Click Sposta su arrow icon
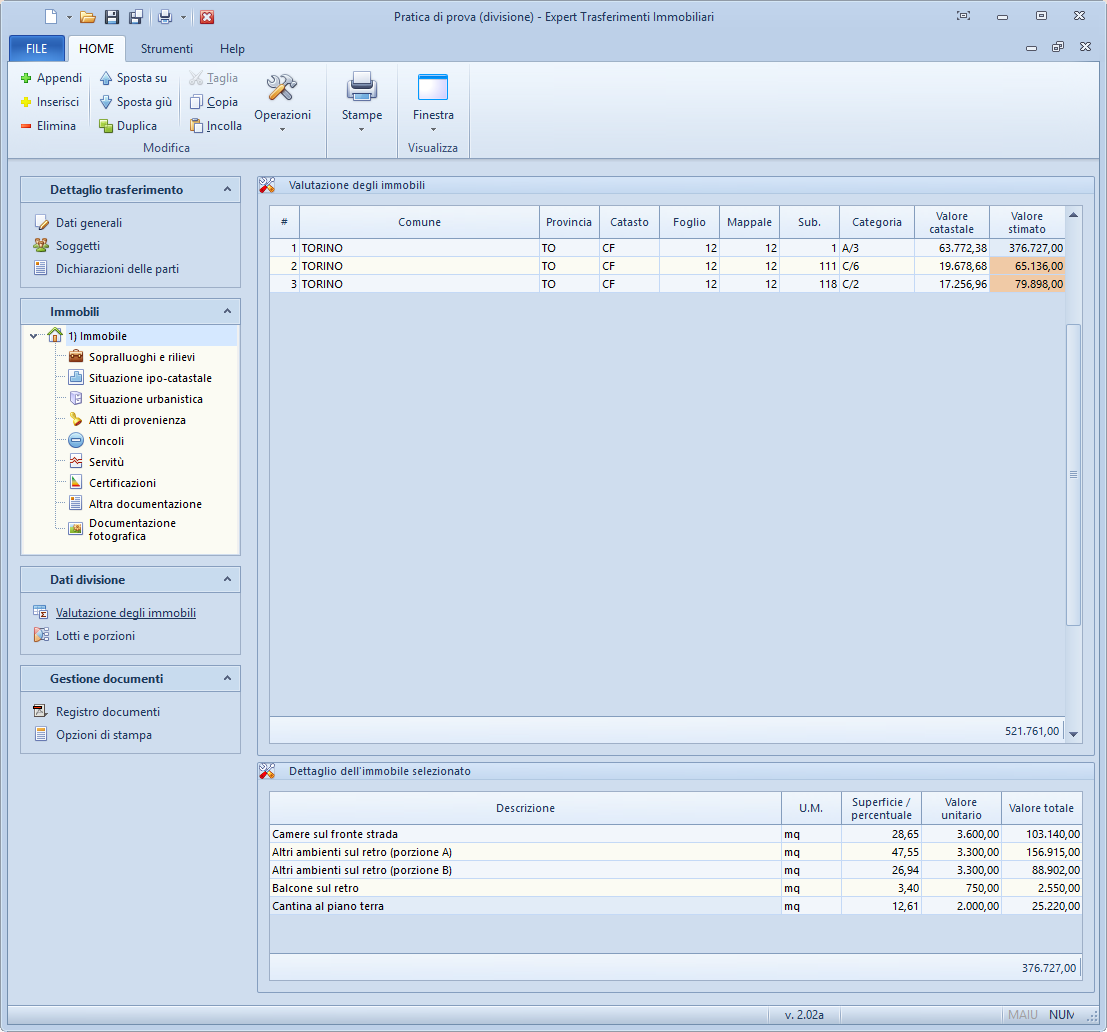Image resolution: width=1107 pixels, height=1032 pixels. pos(106,78)
